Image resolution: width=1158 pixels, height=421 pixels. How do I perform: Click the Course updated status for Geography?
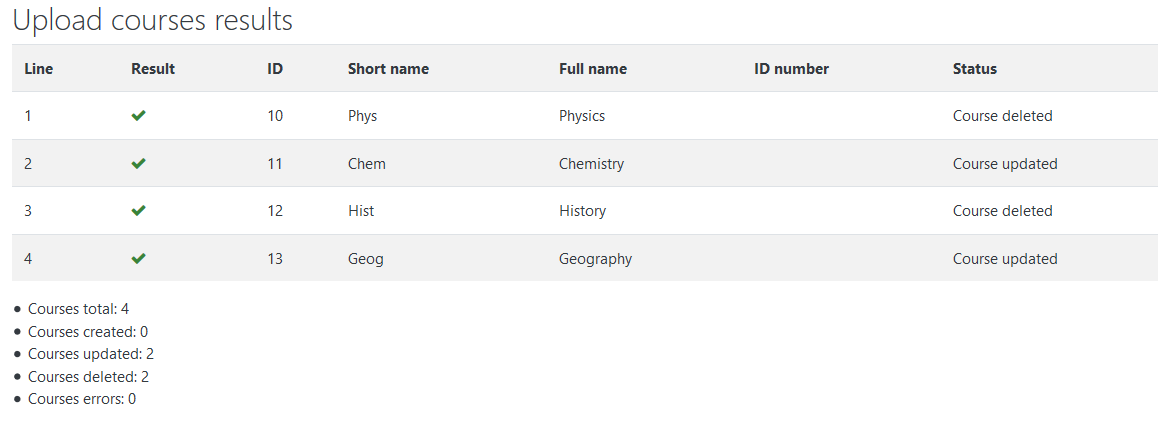[1005, 259]
